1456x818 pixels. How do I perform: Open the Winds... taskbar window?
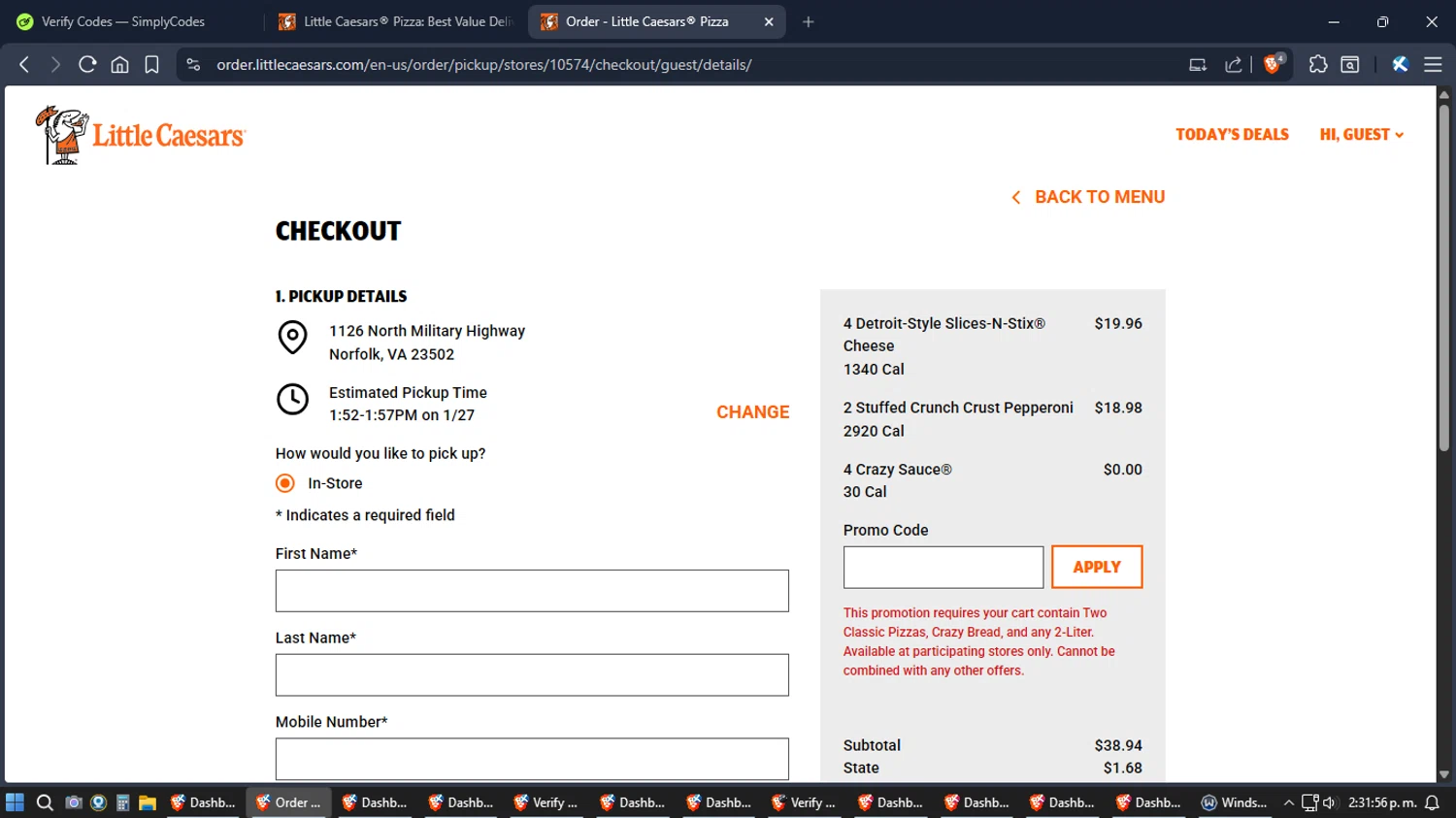point(1234,802)
